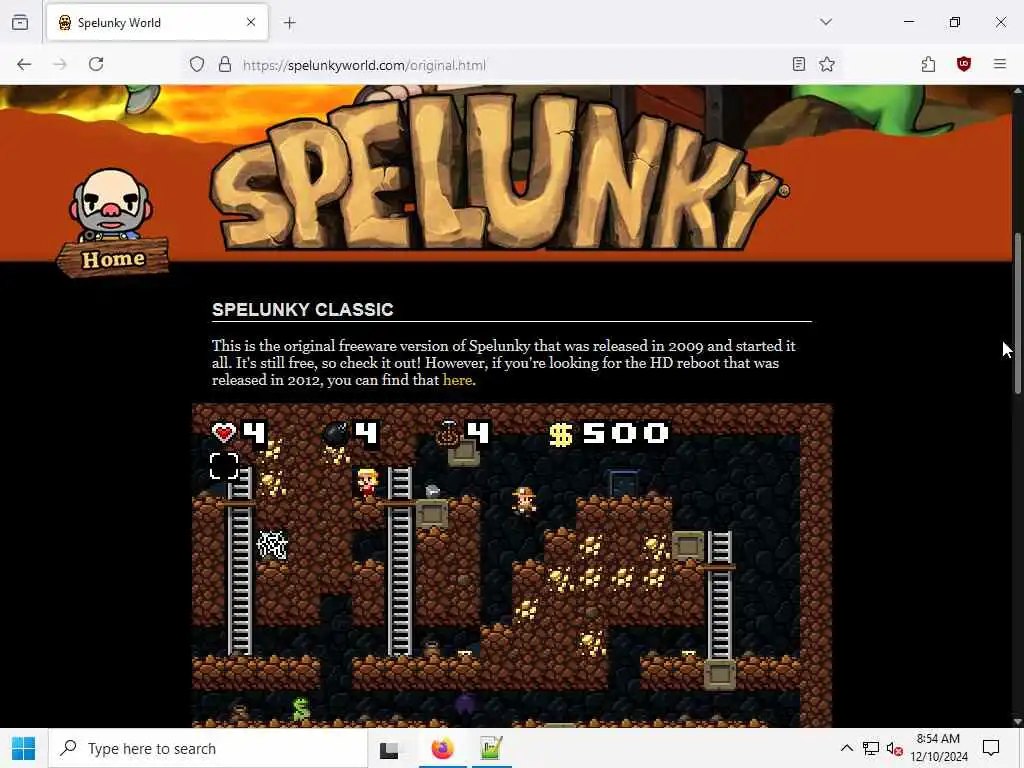Select the Spelunky World tab
1024x768 pixels.
tap(157, 23)
